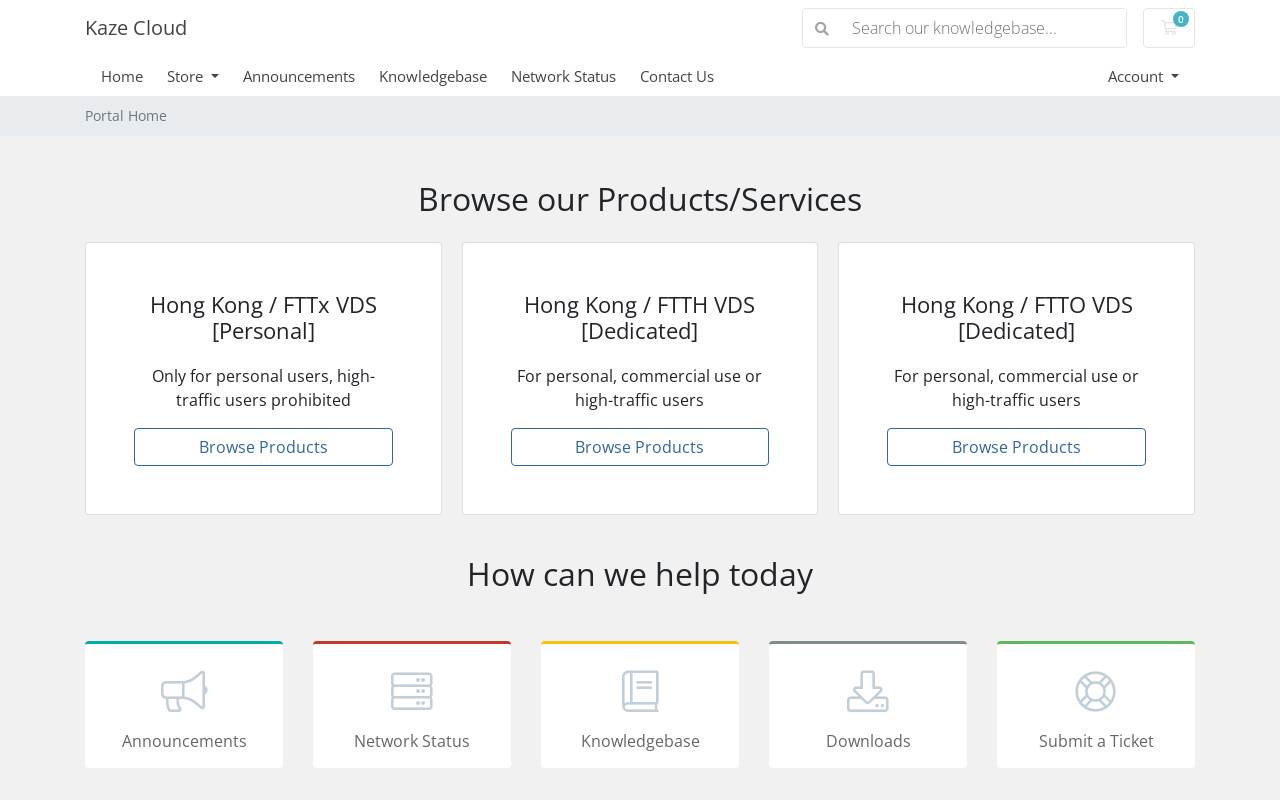Open Announcements in the top navigation
Image resolution: width=1280 pixels, height=800 pixels.
click(299, 76)
